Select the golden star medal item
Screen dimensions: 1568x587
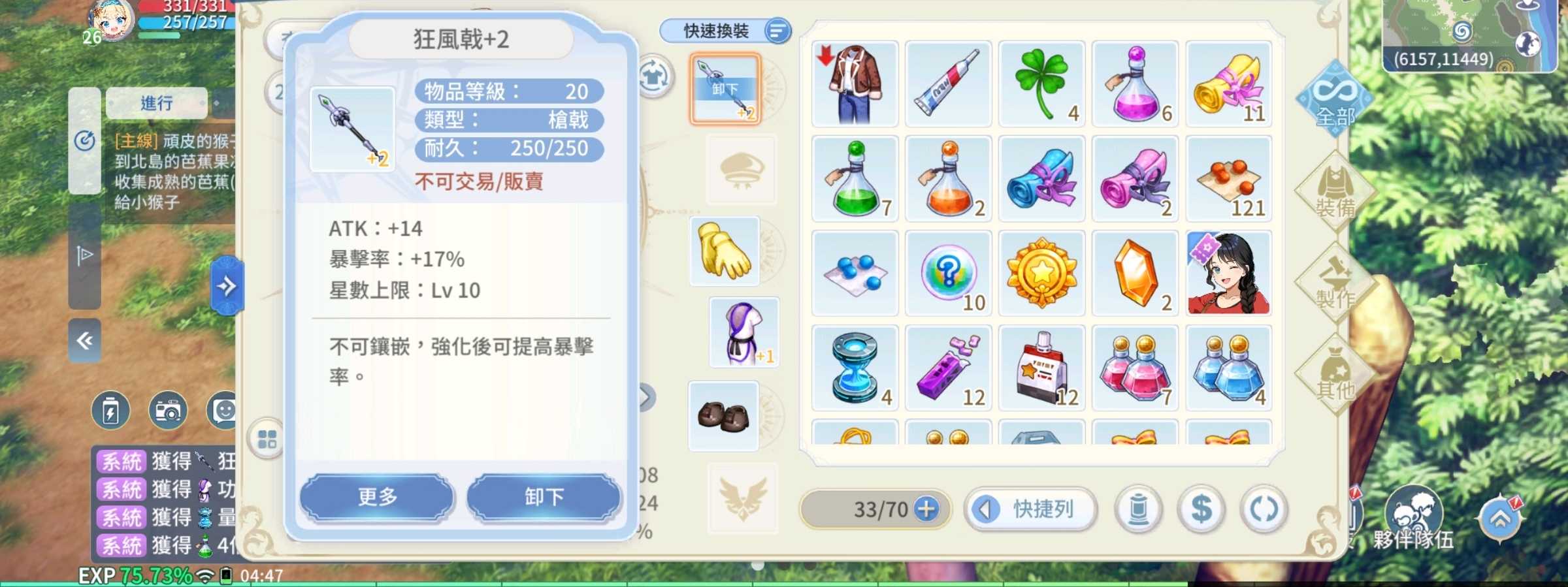point(1042,273)
